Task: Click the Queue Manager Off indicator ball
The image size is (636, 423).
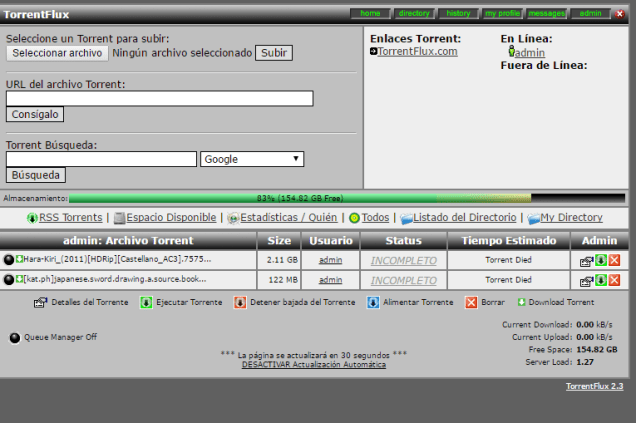Action: click(x=15, y=338)
